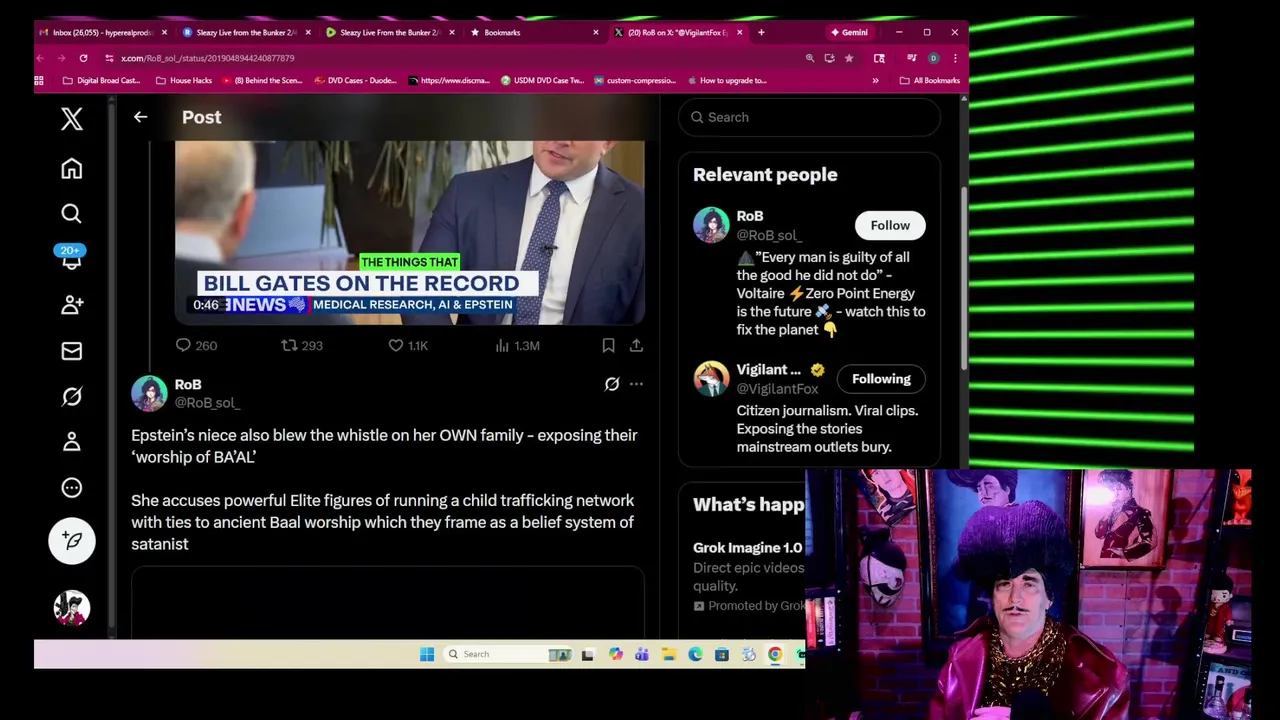The image size is (1280, 720).
Task: Open Behind the Scenes YouTube bookmark
Action: (262, 80)
